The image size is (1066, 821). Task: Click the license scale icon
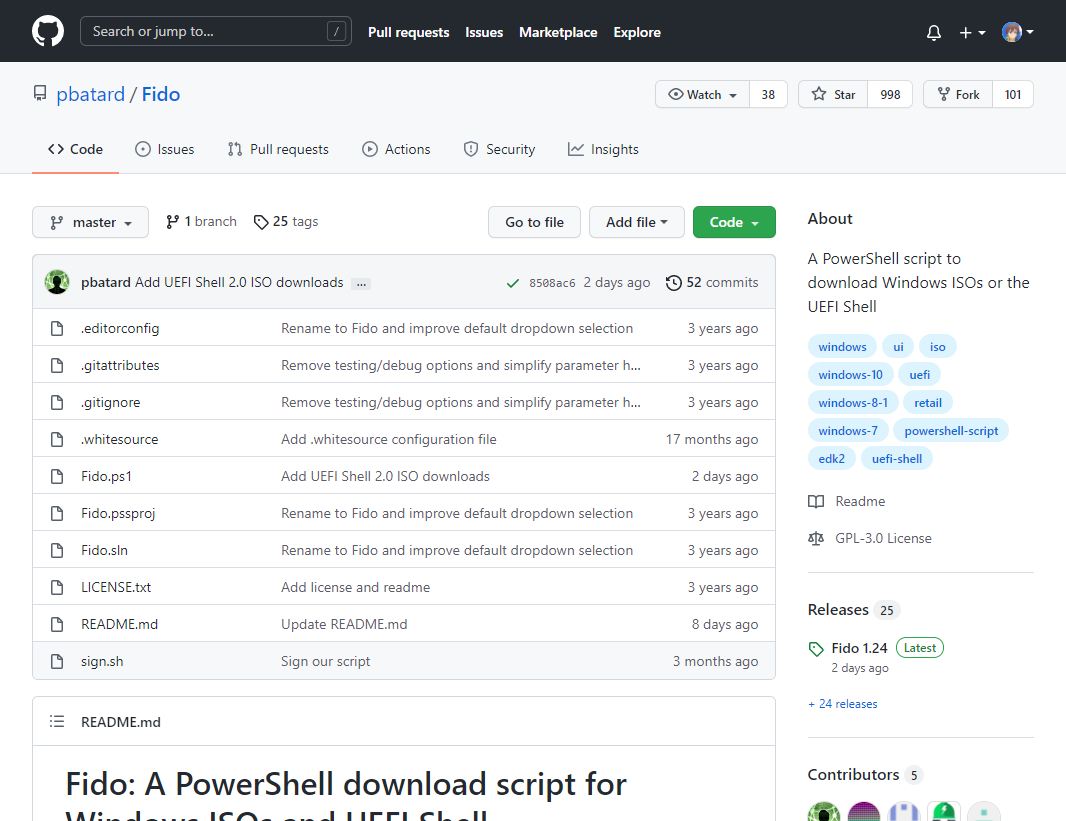816,538
